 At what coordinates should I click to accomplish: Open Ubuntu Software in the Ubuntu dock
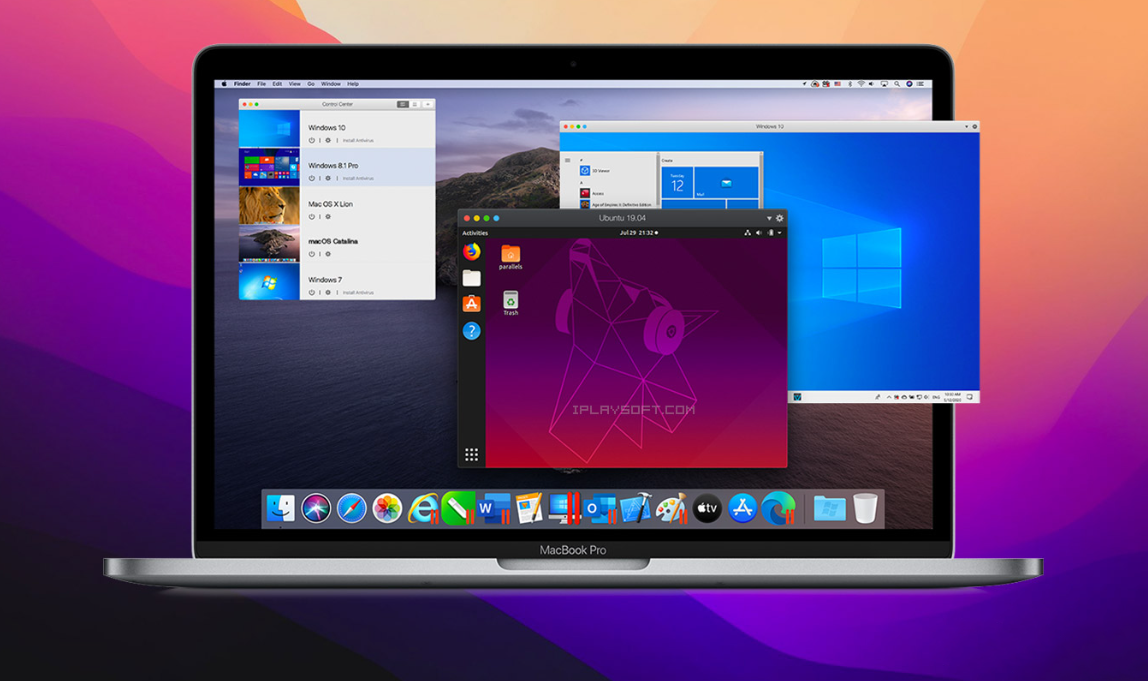coord(472,303)
